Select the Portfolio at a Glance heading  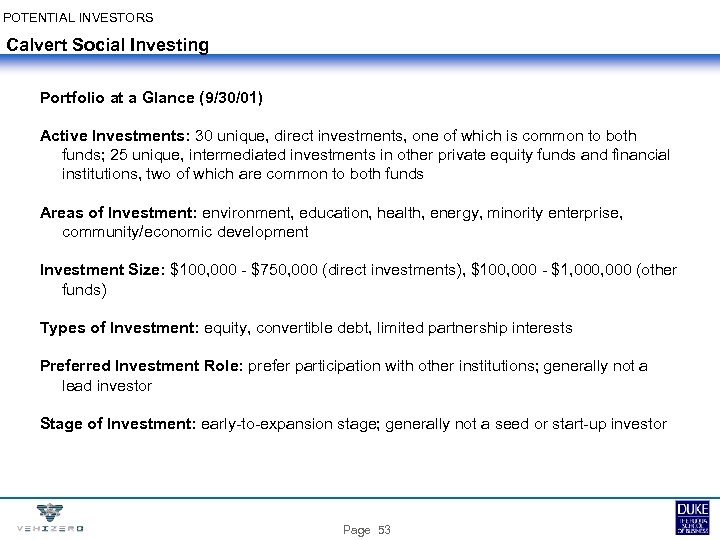[153, 99]
